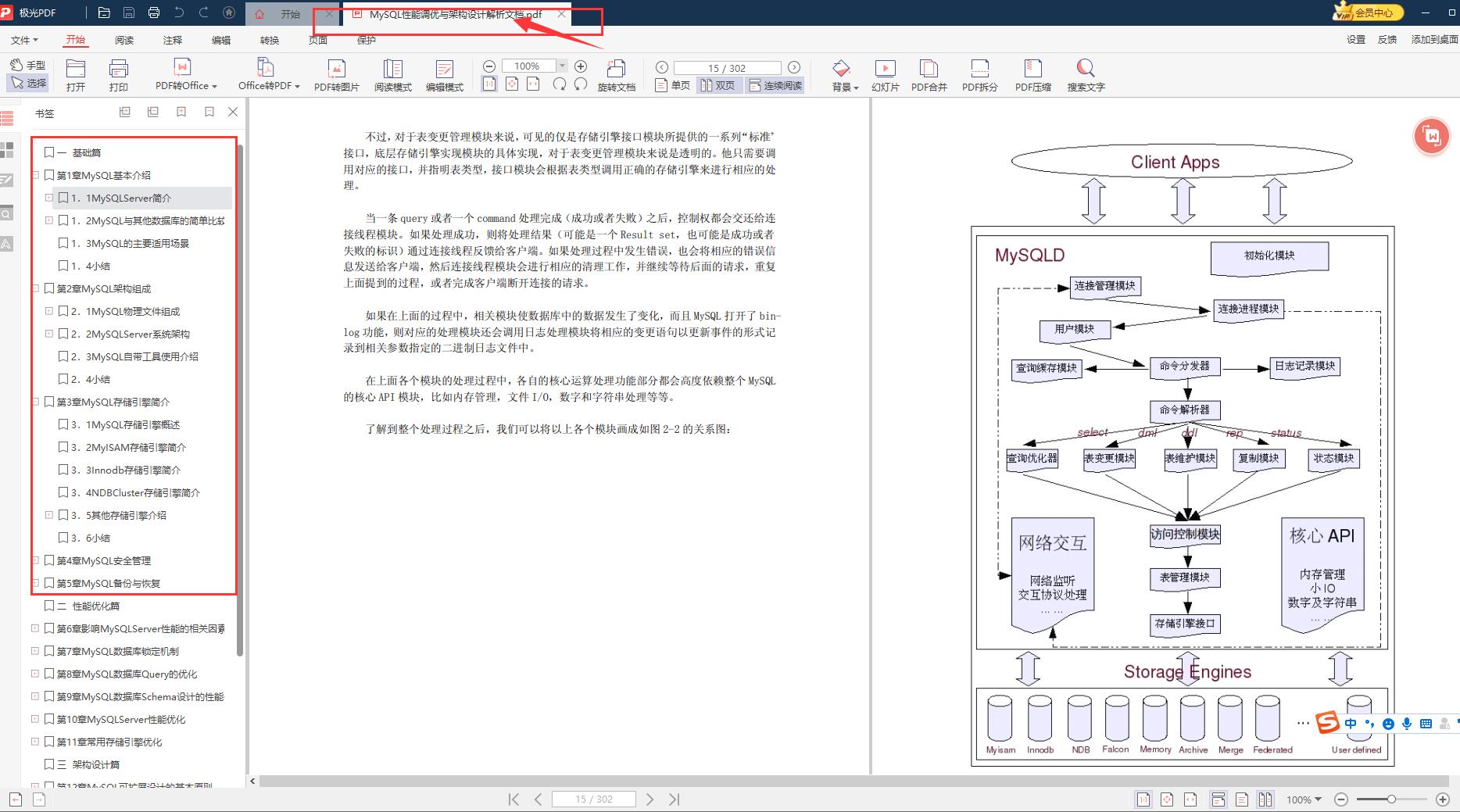The image size is (1460, 812).
Task: Open status bar 100% zoom dropdown
Action: tap(1303, 799)
